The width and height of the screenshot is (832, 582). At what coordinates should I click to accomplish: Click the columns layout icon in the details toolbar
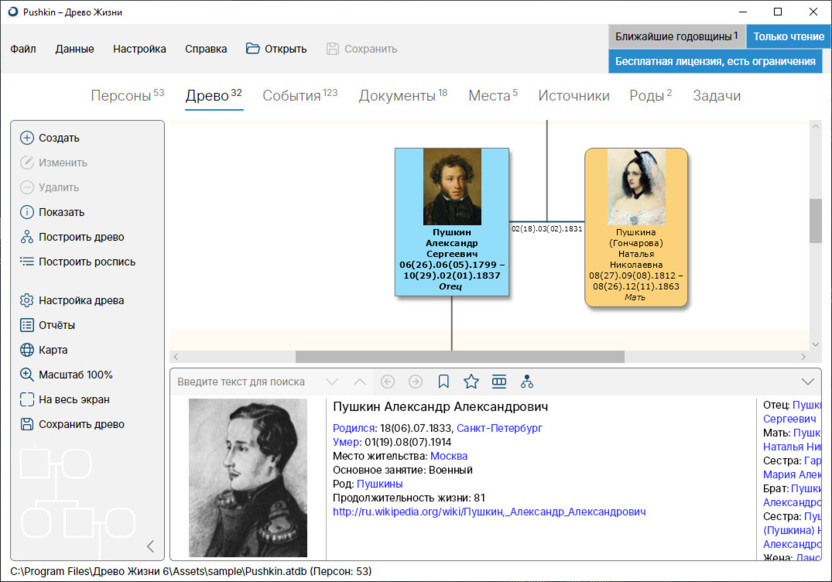coord(499,381)
